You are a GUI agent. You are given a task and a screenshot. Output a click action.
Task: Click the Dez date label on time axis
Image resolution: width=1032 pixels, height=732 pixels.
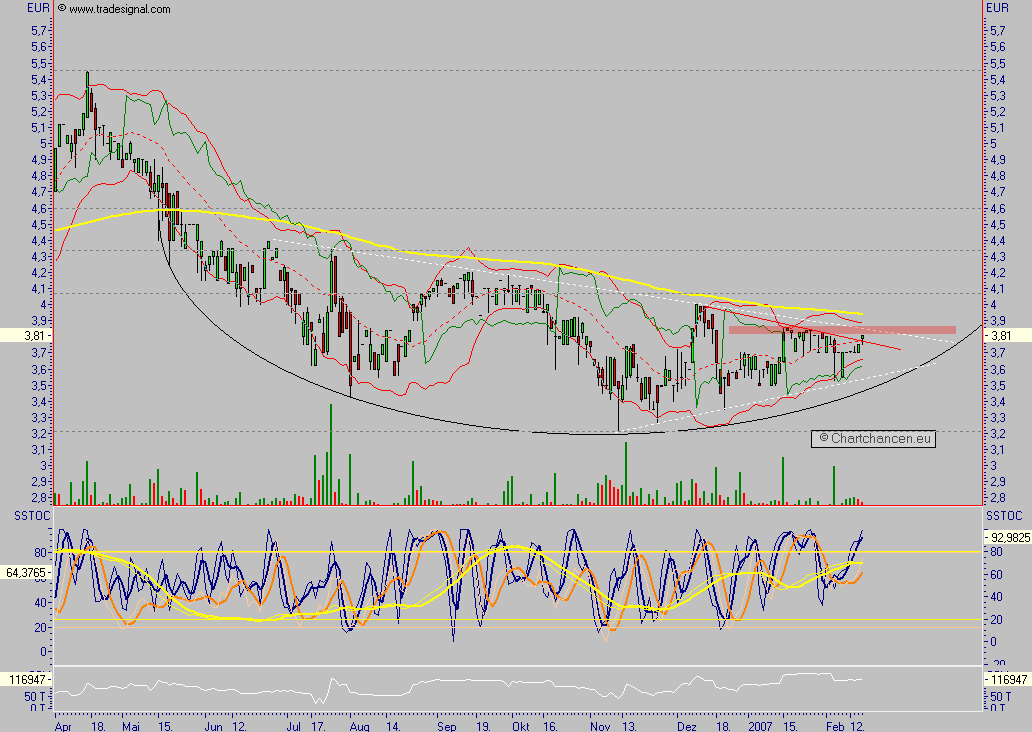tap(686, 726)
